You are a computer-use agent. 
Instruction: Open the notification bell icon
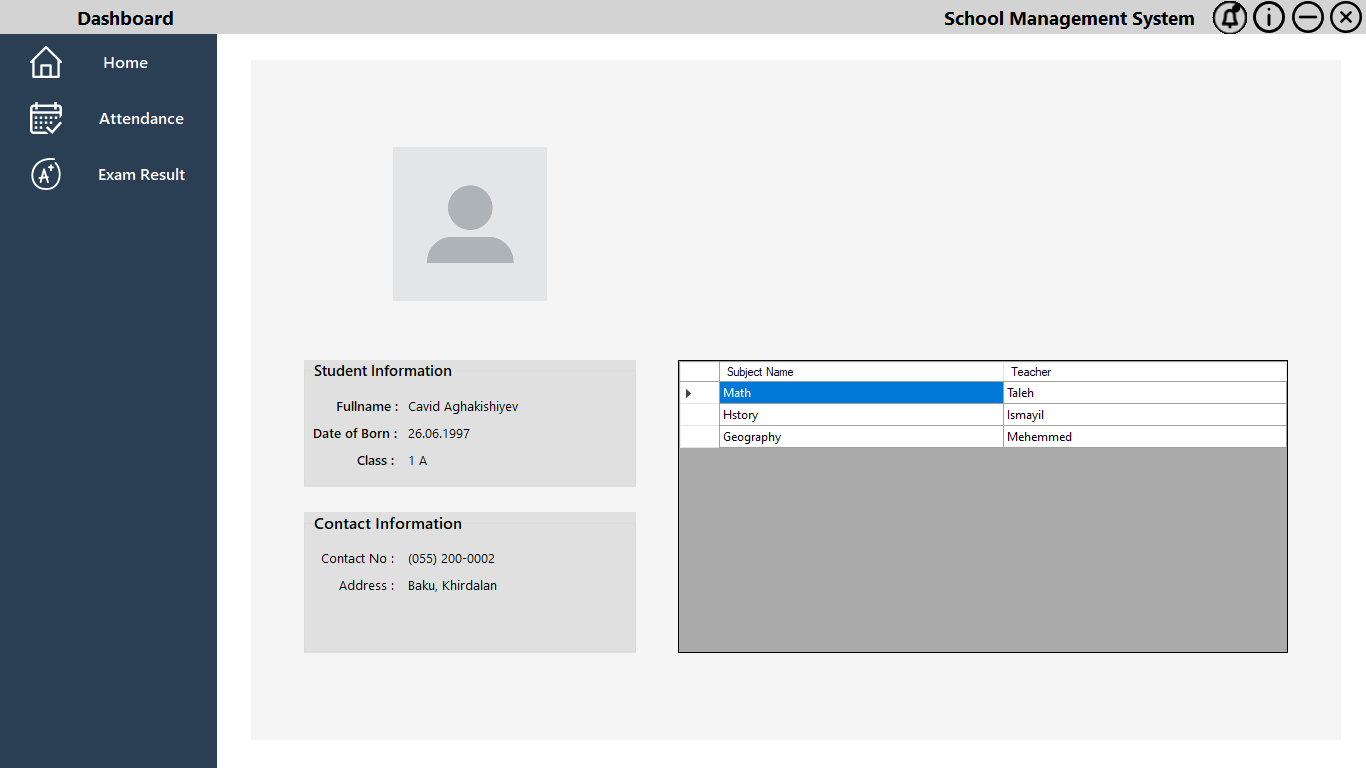1229,17
